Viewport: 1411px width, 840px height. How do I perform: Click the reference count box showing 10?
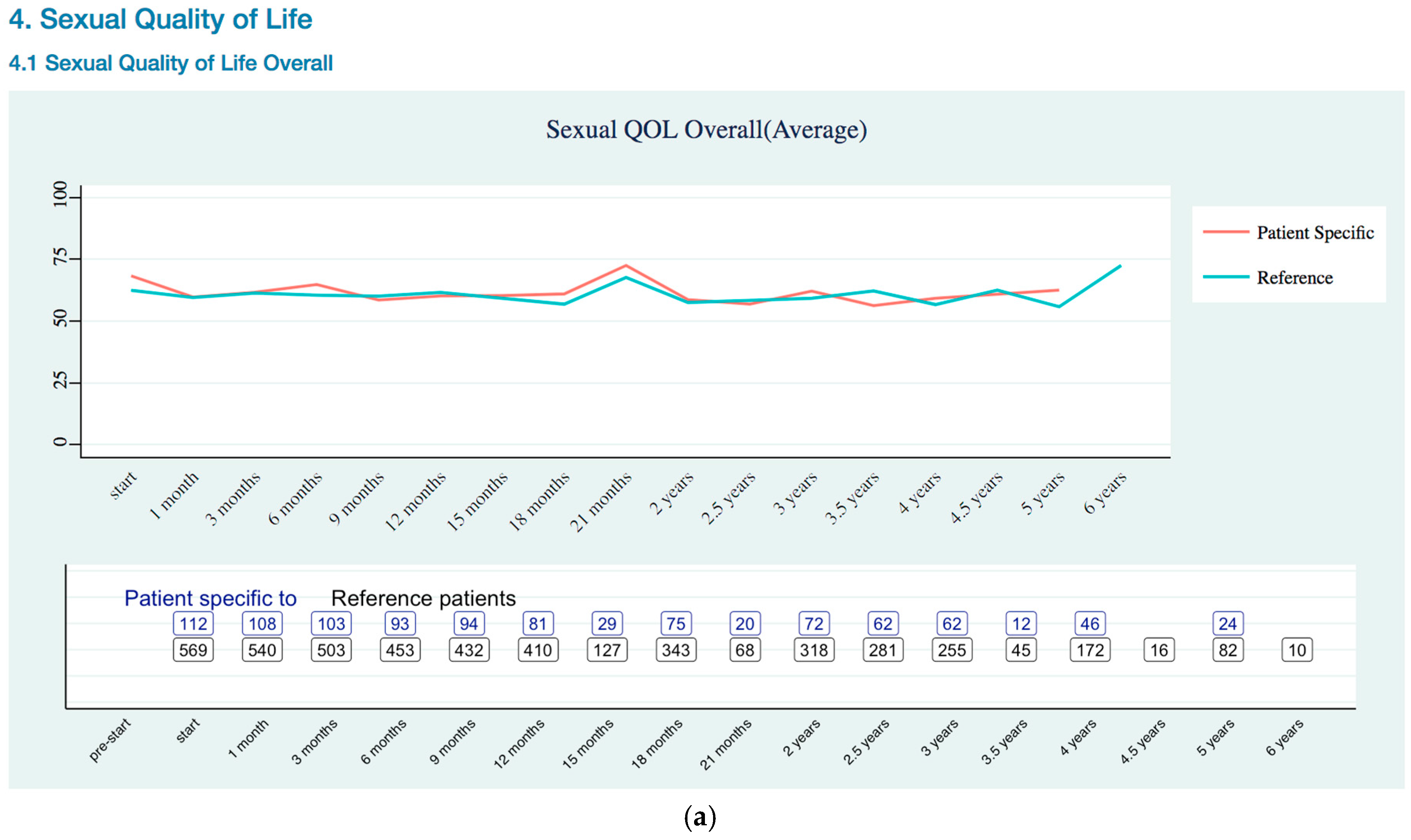click(1297, 650)
